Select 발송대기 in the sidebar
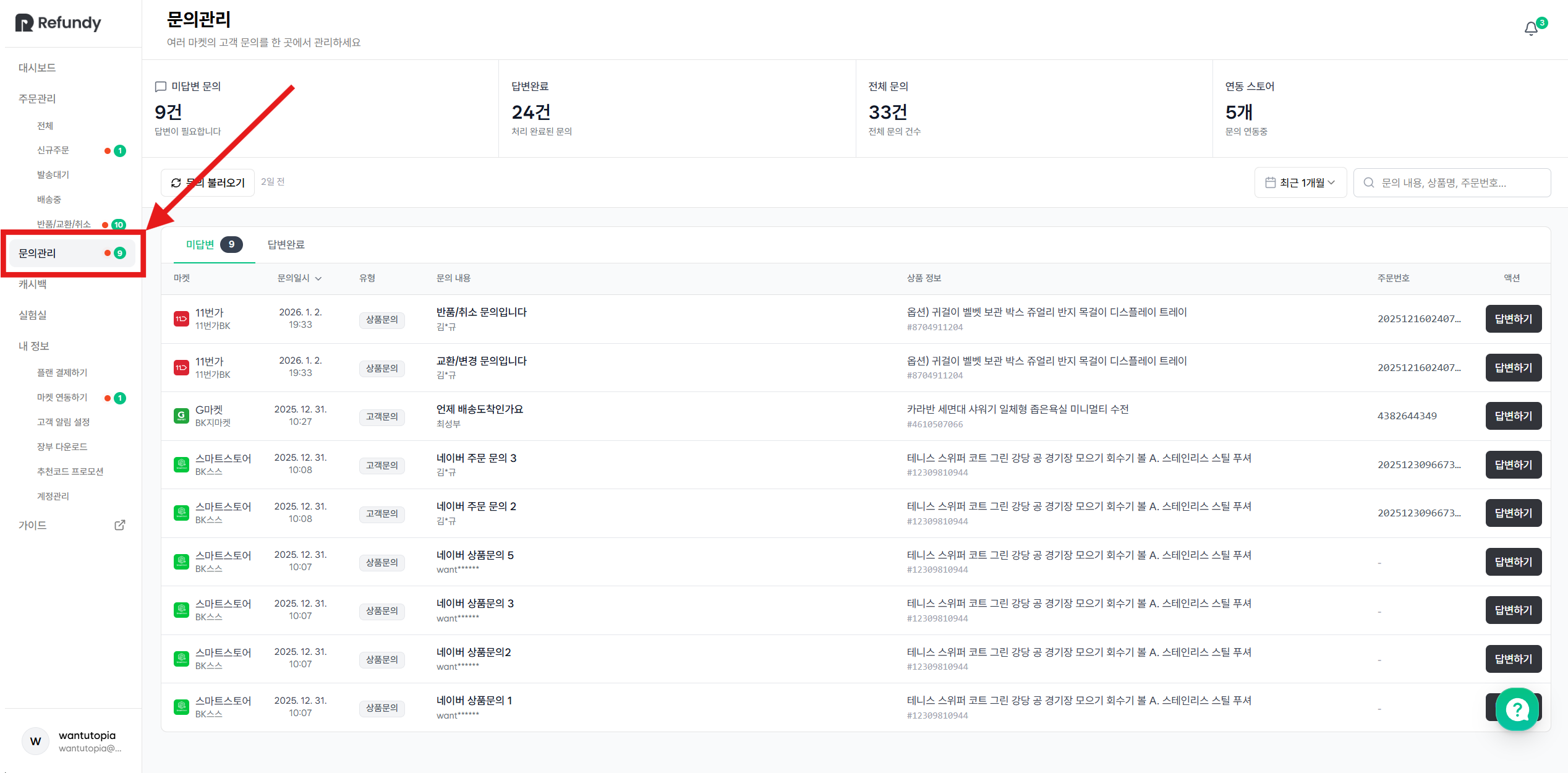Image resolution: width=1568 pixels, height=773 pixels. coord(53,175)
